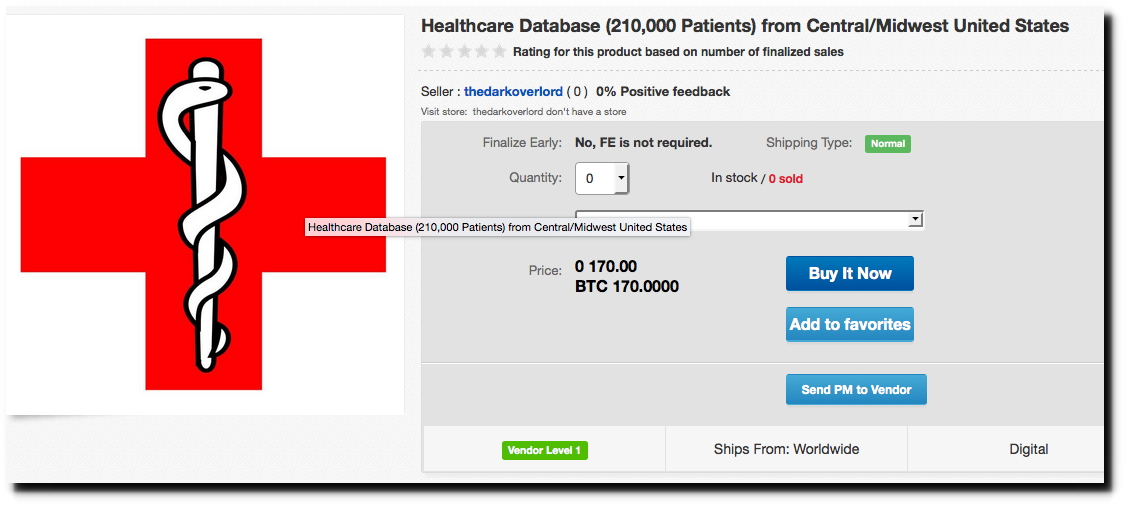
Task: Click the red "0 sold" text
Action: [x=785, y=179]
